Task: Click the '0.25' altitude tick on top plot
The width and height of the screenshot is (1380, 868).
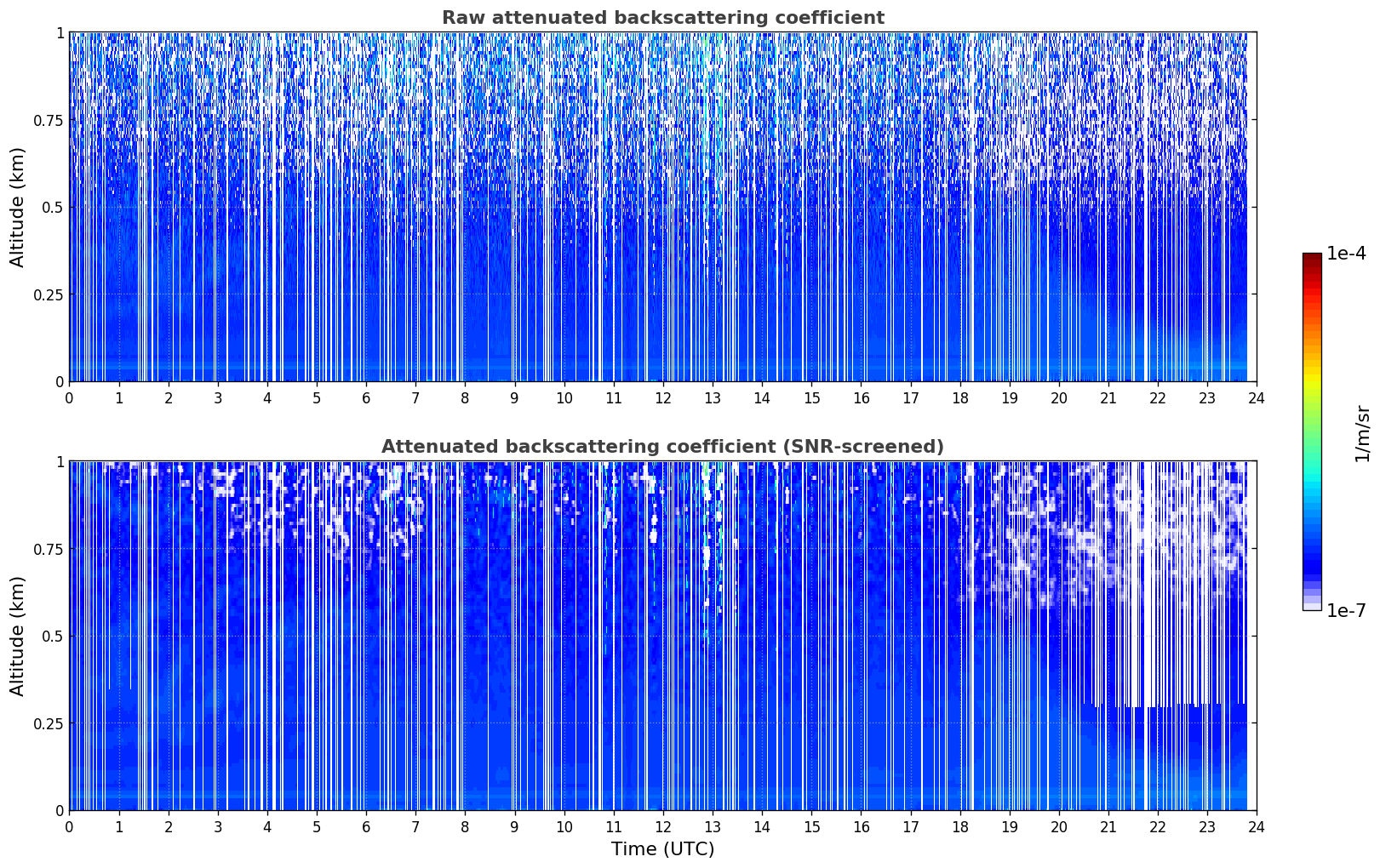Action: (49, 294)
